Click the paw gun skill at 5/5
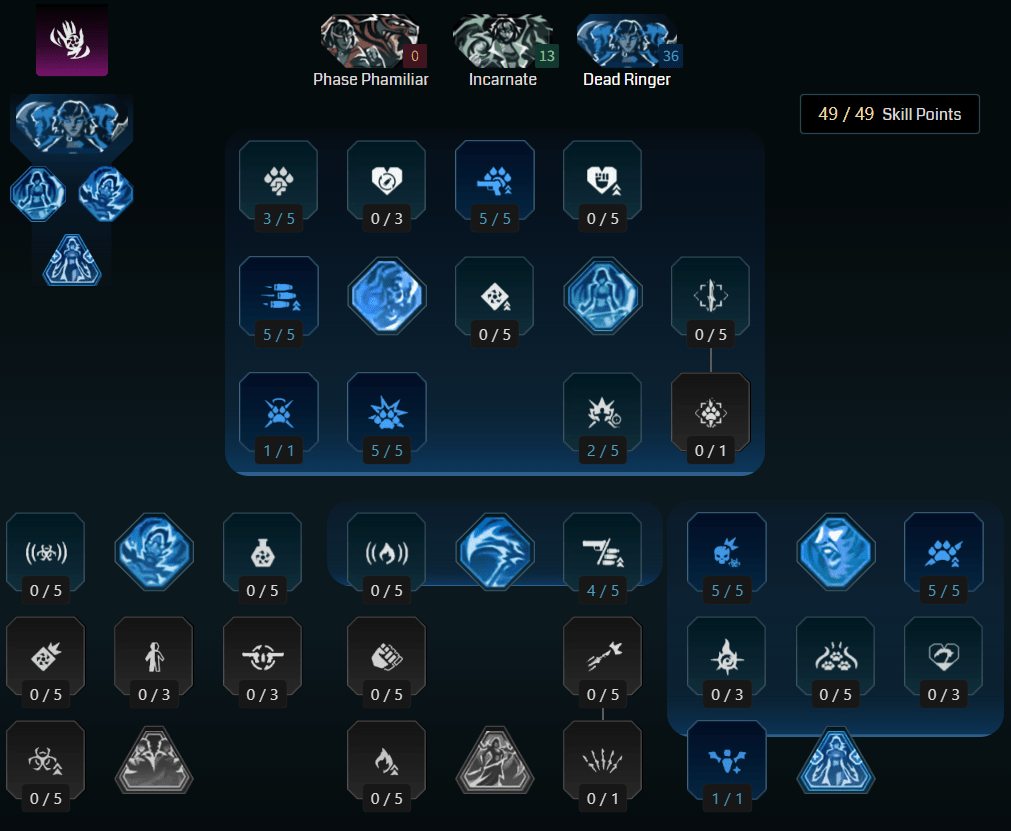The image size is (1011, 831). tap(495, 186)
